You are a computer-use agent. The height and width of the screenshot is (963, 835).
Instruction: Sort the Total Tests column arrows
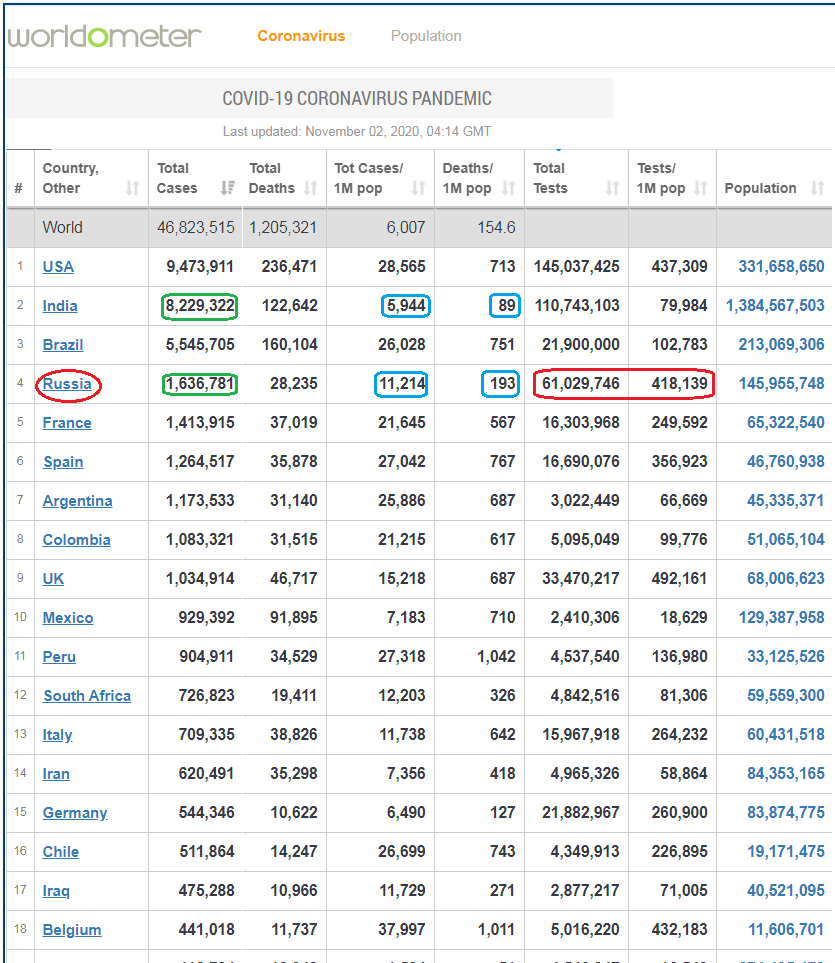[612, 188]
